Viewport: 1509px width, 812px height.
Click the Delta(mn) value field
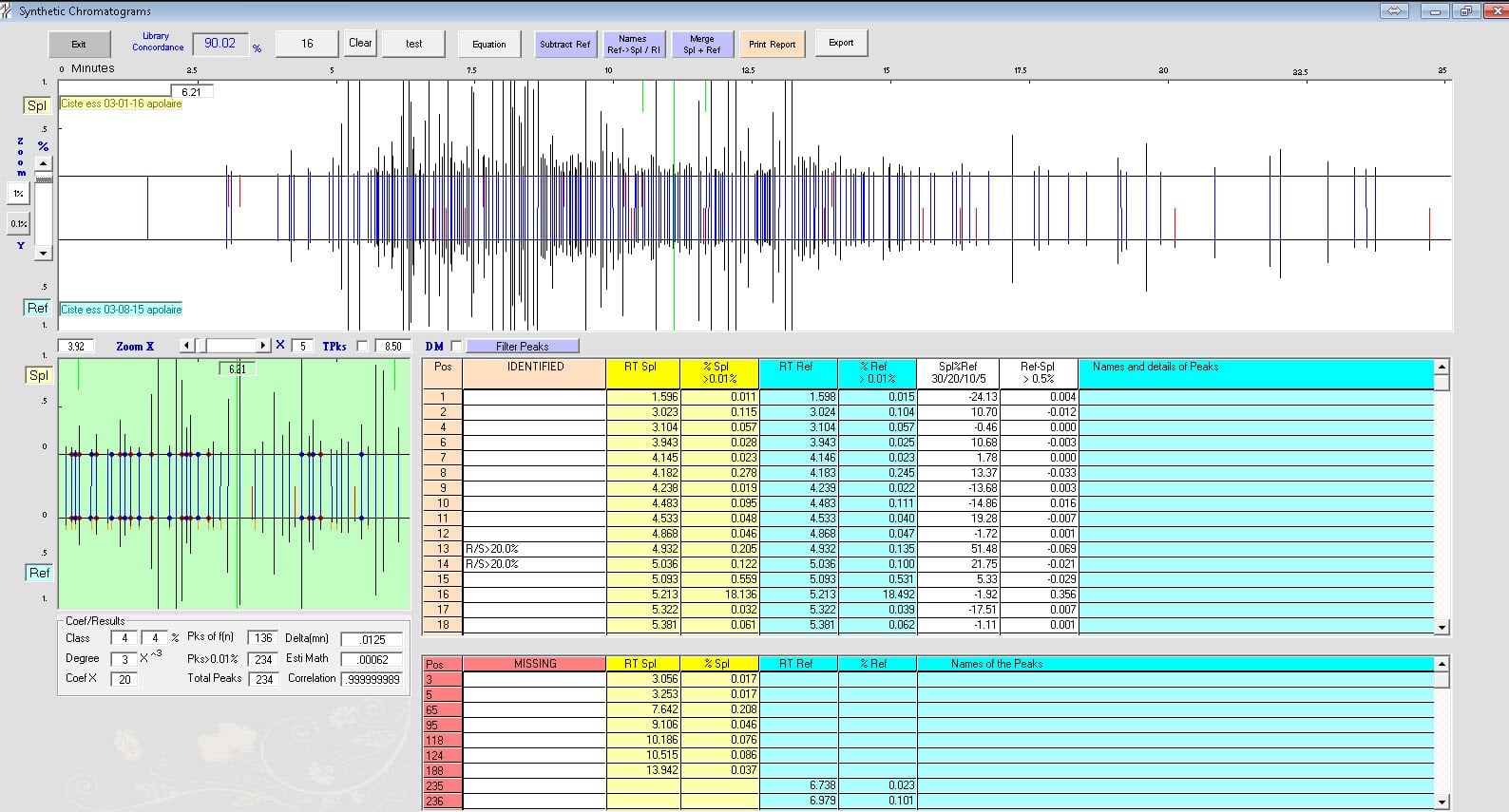point(372,639)
